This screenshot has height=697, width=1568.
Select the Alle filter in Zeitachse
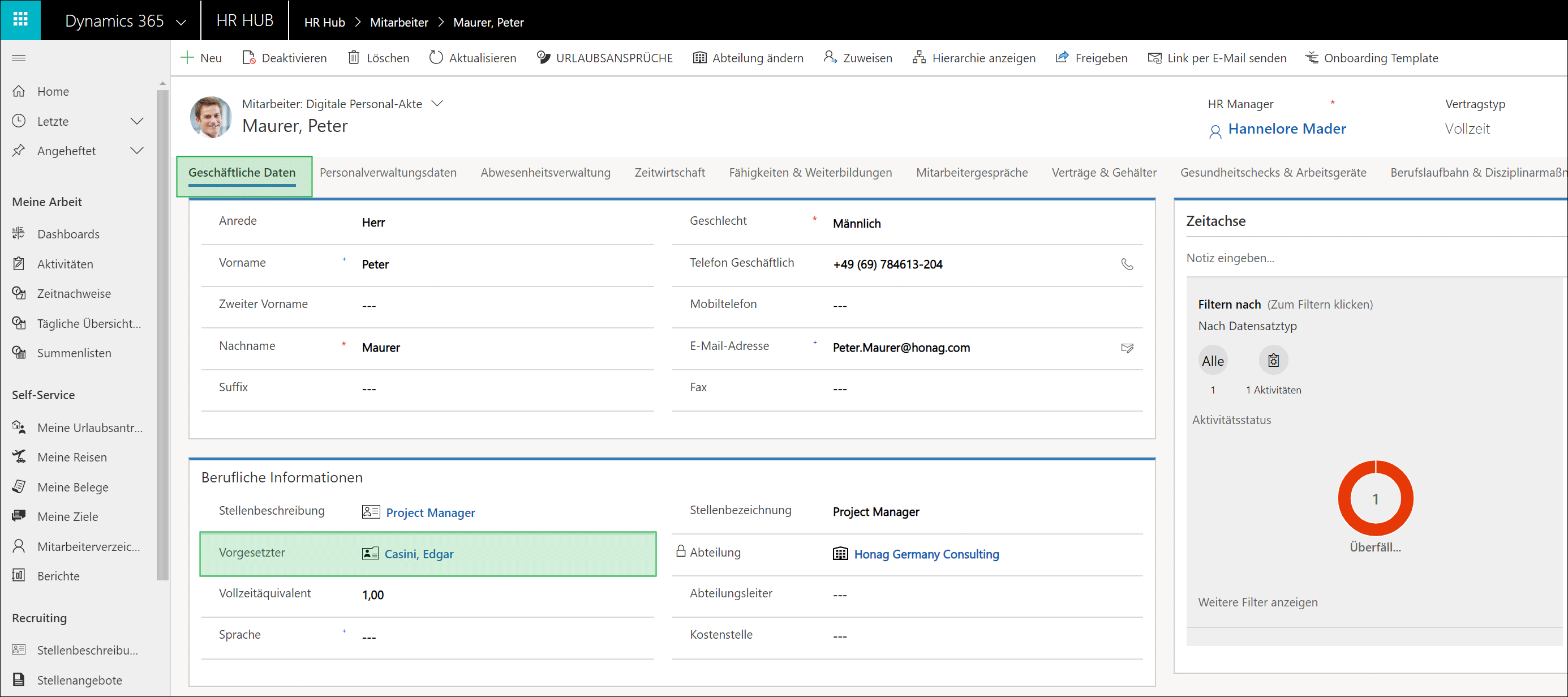click(1212, 361)
